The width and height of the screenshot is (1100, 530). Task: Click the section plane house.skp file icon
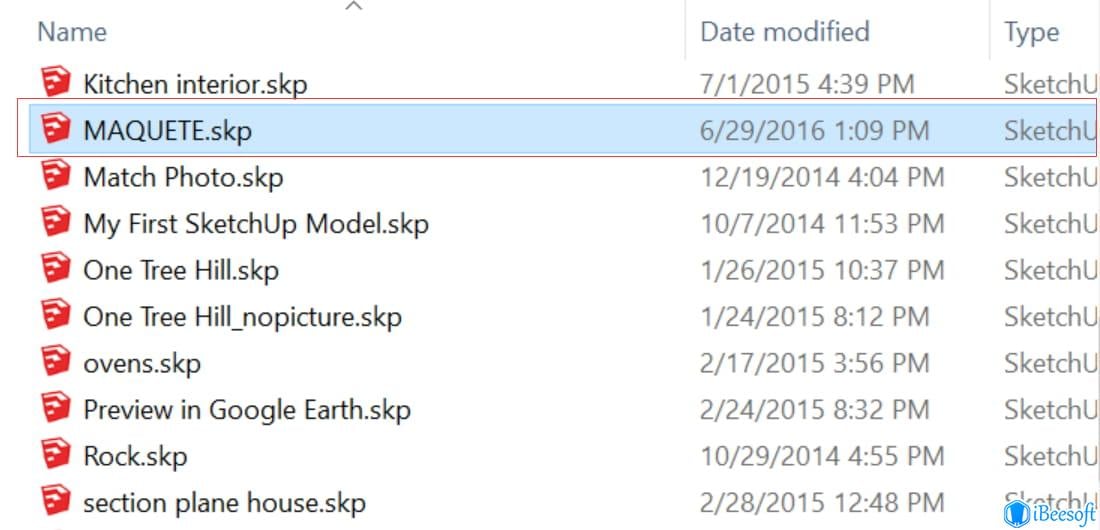tap(55, 500)
